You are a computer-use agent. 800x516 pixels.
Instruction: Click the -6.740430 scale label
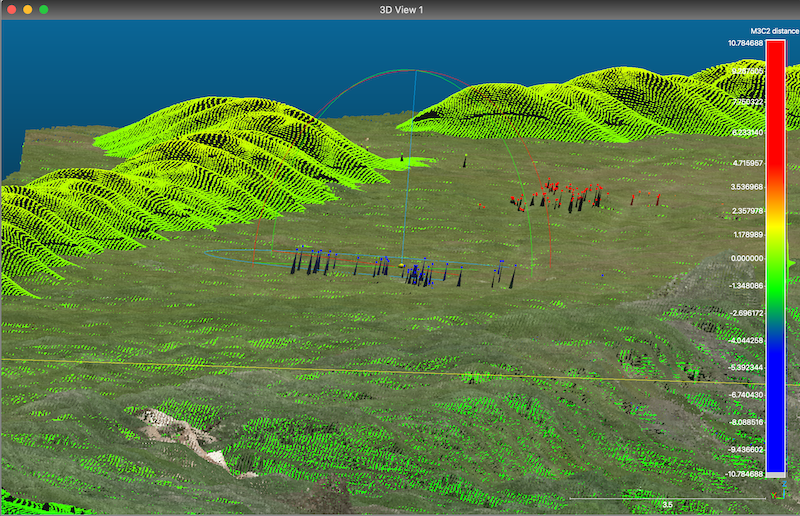pos(746,395)
